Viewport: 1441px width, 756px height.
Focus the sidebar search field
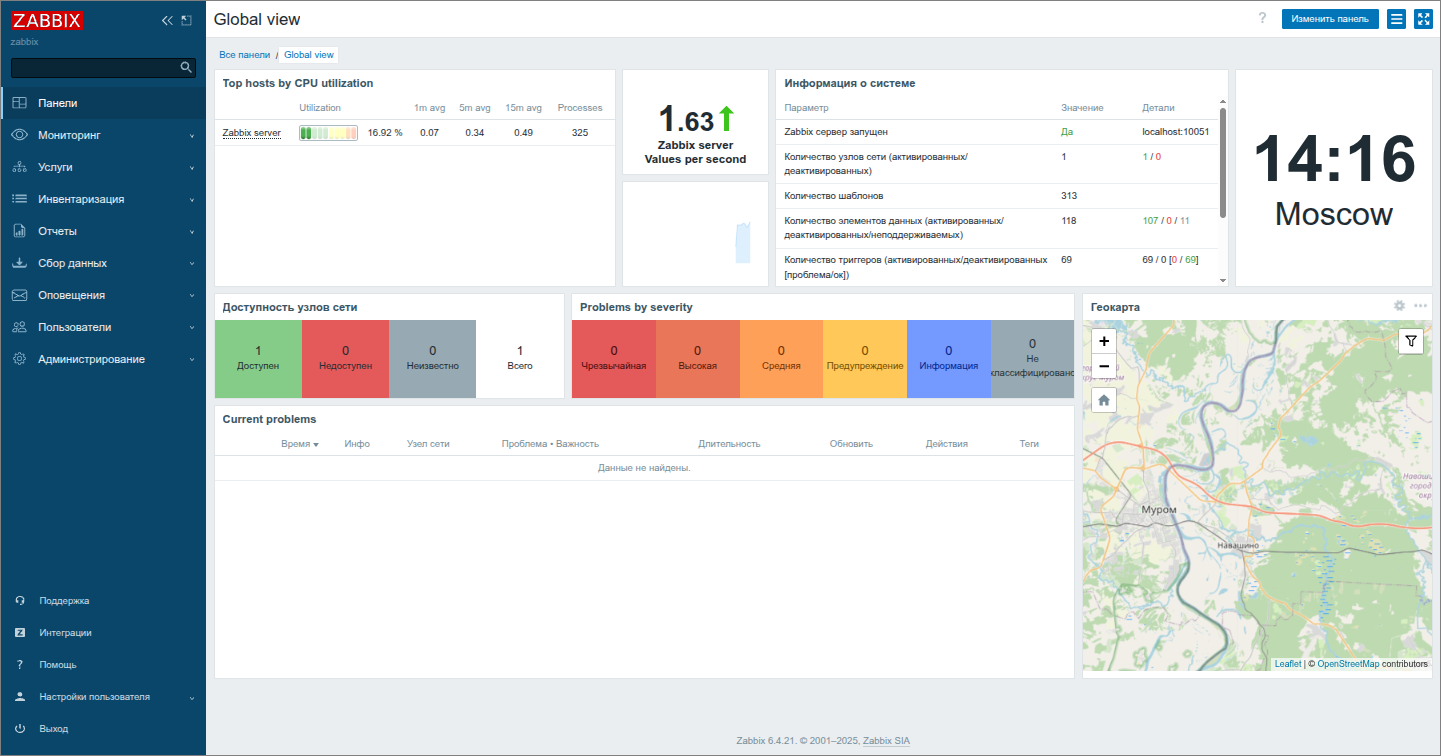tap(94, 67)
